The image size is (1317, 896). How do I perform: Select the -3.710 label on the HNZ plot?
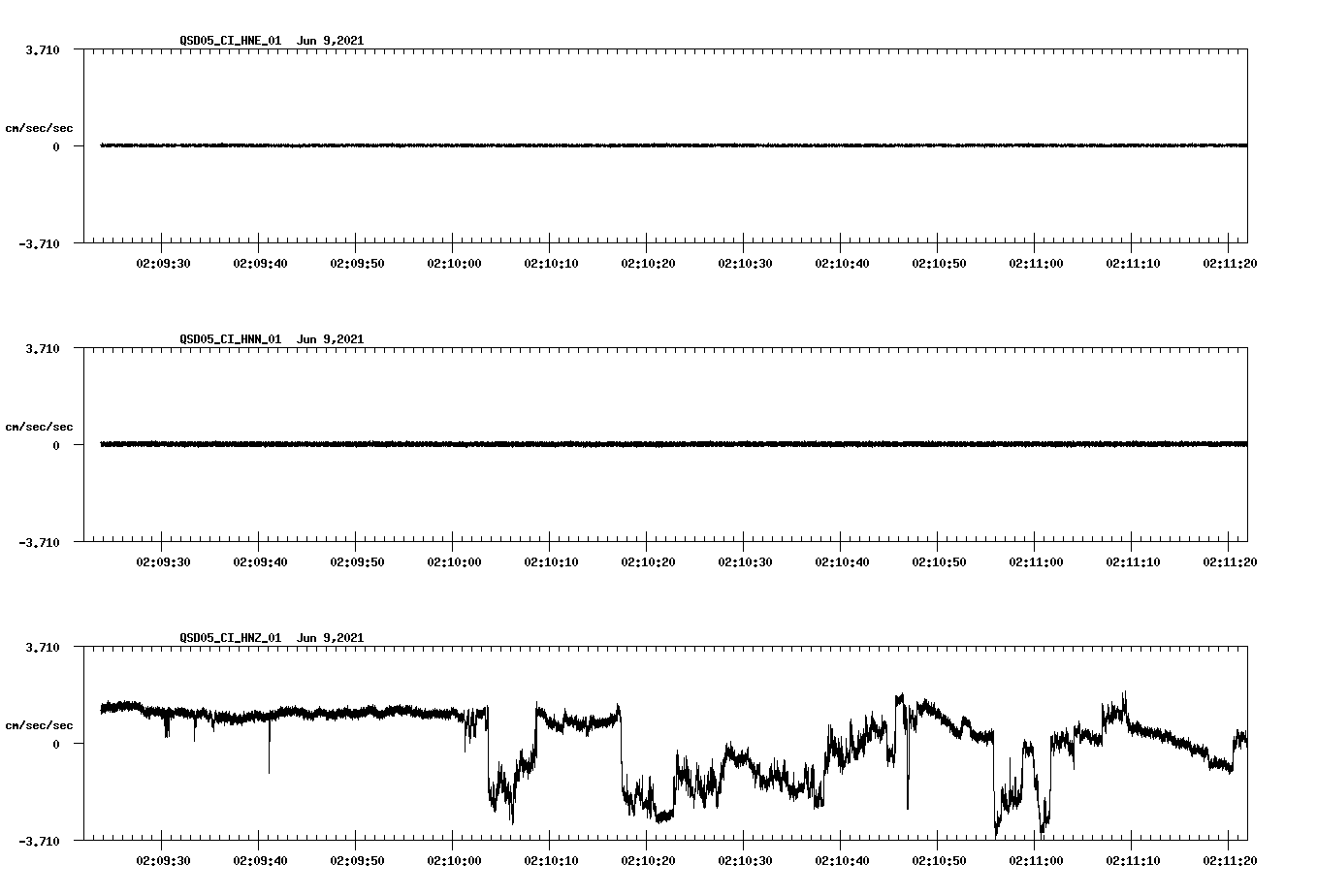(x=39, y=841)
